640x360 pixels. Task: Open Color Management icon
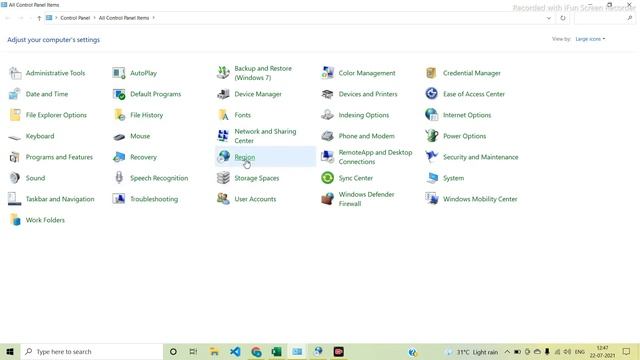pyautogui.click(x=328, y=73)
